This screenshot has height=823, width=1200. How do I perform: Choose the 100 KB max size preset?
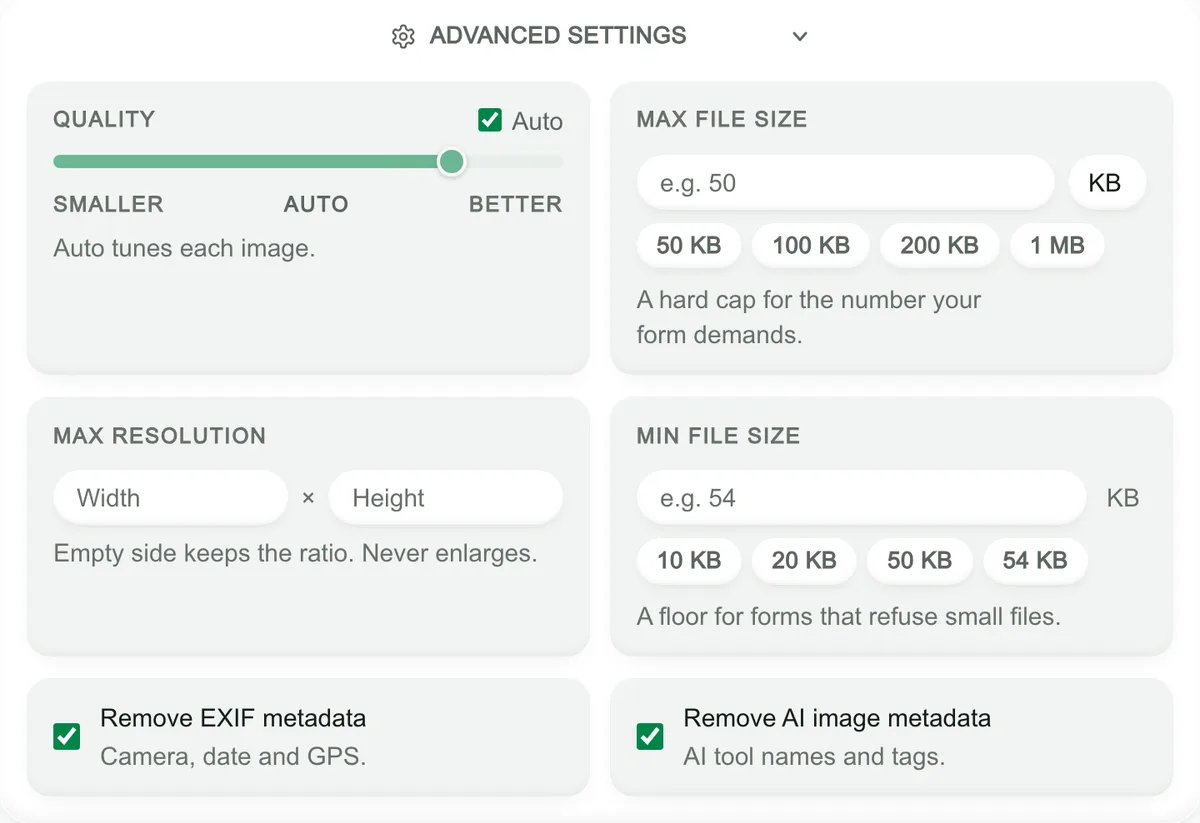pos(811,245)
